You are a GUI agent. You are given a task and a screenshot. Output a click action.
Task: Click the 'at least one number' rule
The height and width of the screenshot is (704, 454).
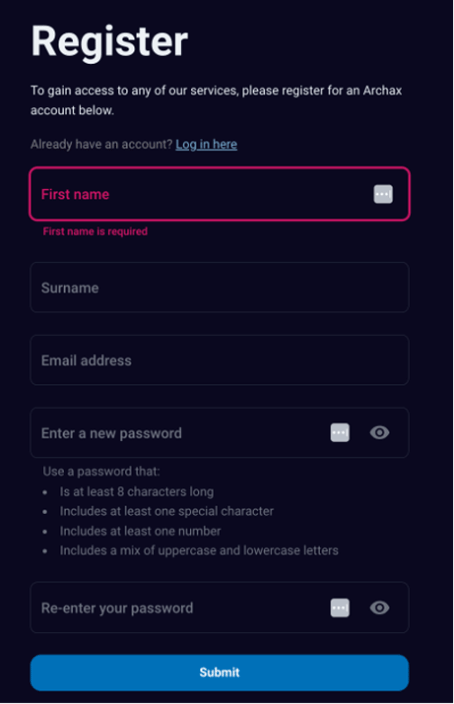(x=140, y=531)
